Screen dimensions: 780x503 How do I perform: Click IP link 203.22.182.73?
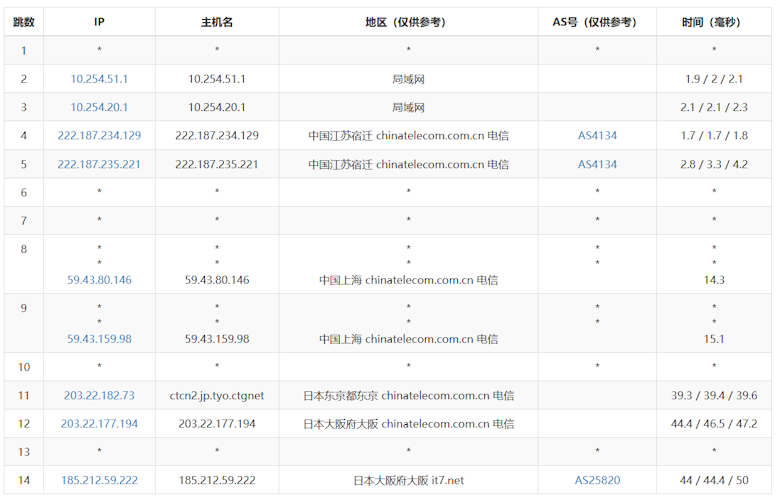pyautogui.click(x=99, y=396)
